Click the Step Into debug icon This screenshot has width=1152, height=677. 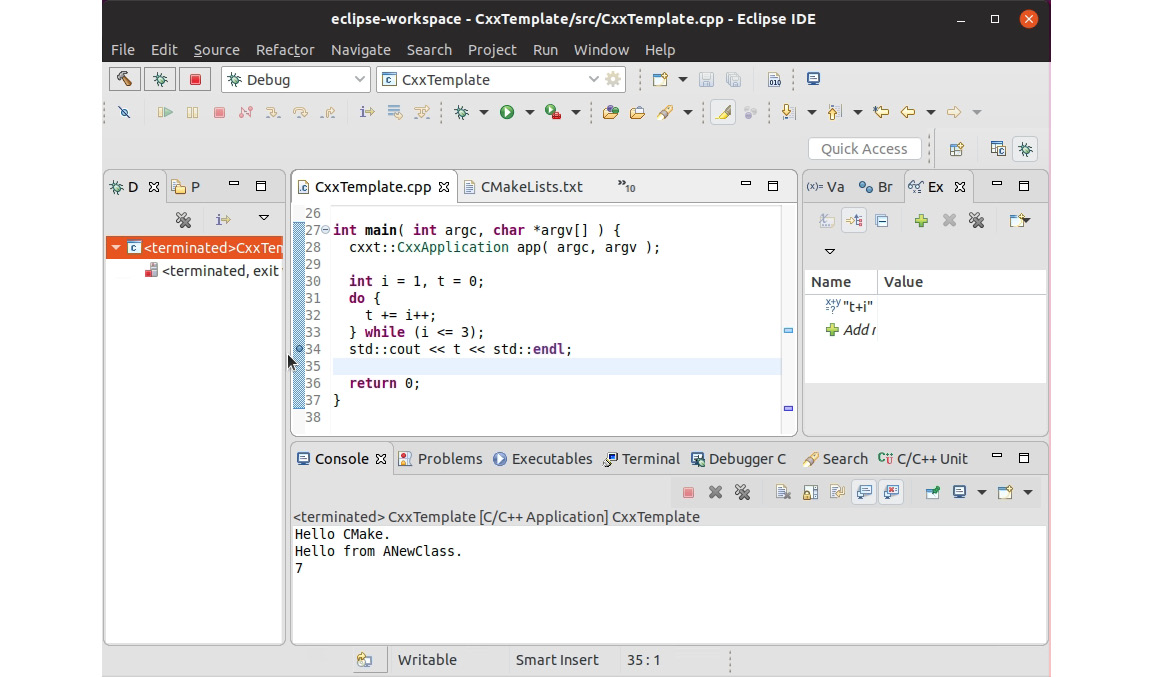(x=272, y=112)
